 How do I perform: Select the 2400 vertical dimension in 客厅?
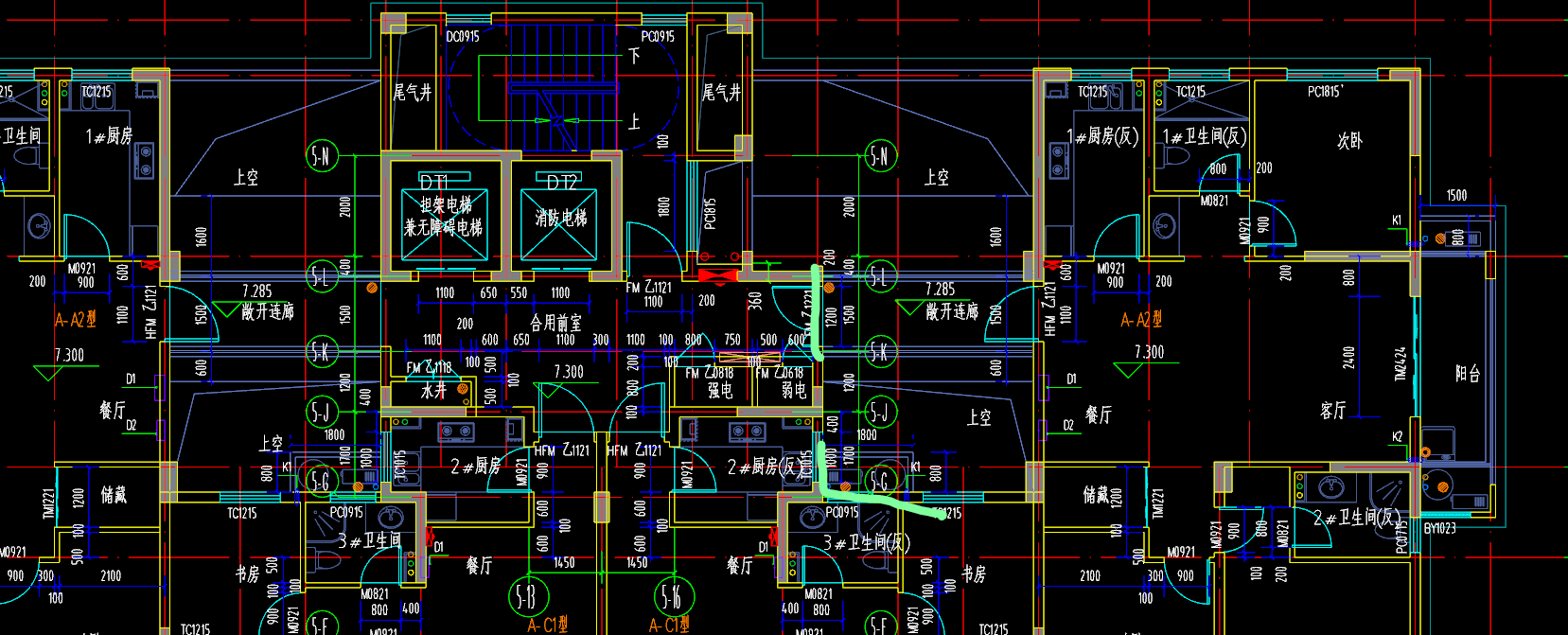[1348, 358]
